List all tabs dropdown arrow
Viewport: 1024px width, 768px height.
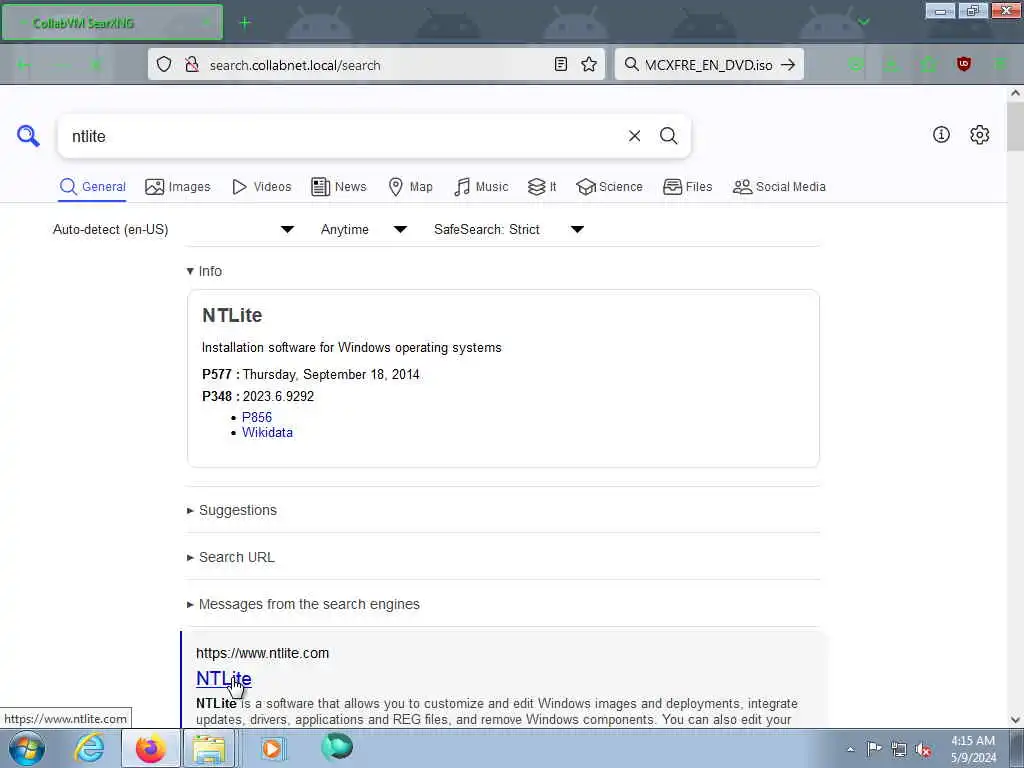pos(863,22)
